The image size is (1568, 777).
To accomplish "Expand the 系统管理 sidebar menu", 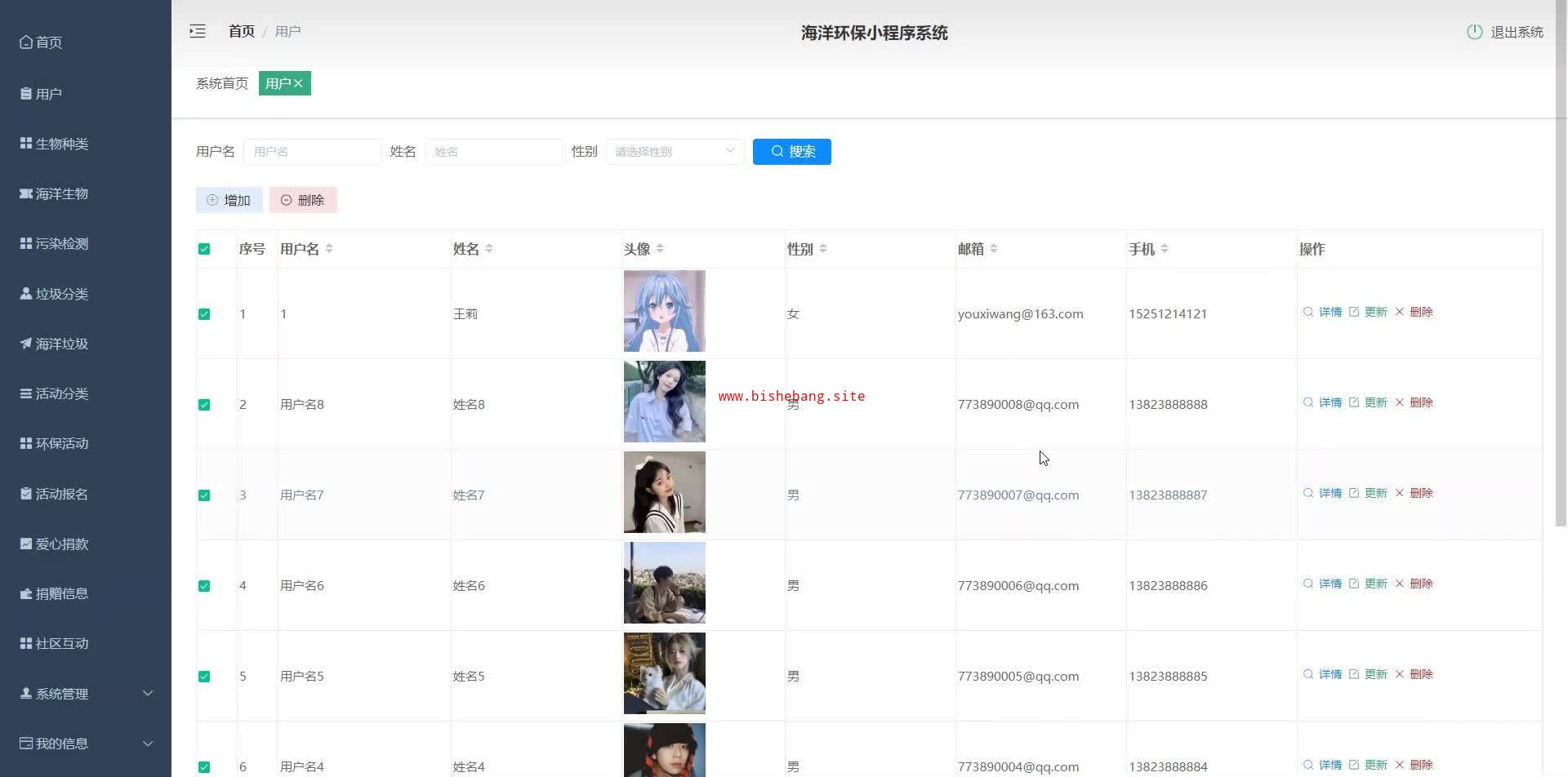I will 86,694.
